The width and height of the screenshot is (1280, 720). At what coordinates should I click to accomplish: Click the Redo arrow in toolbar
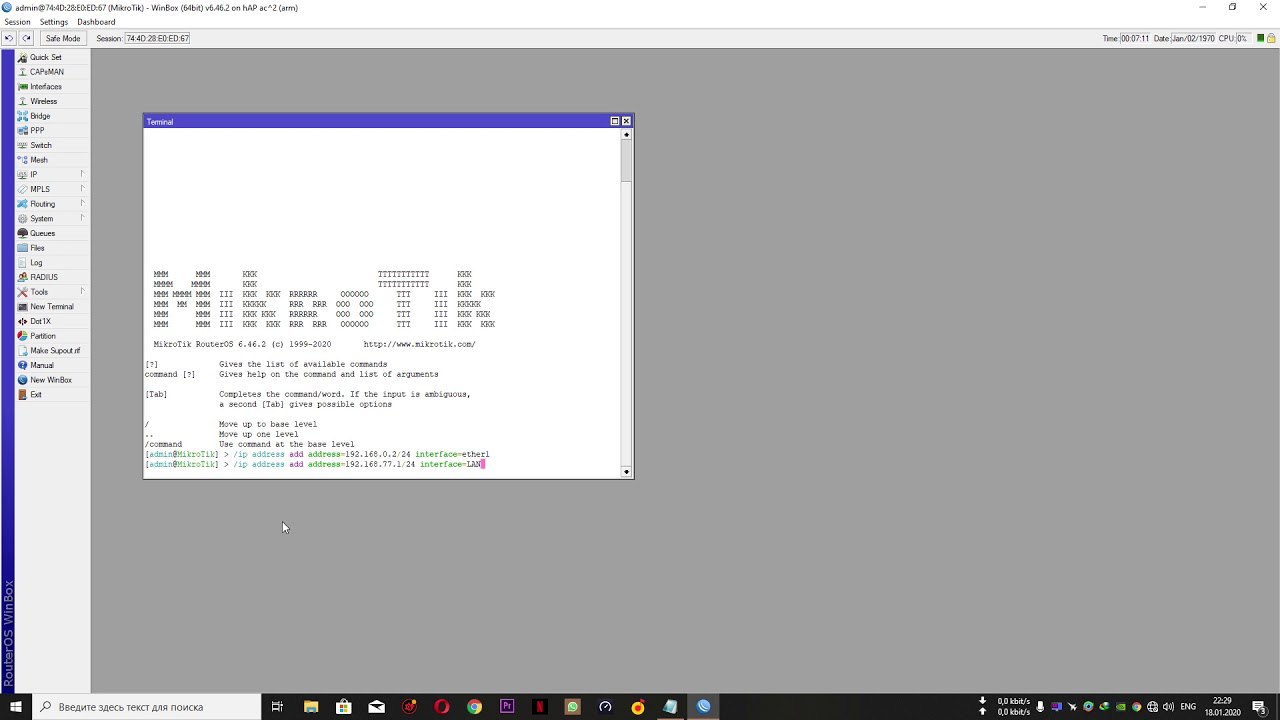[x=26, y=38]
